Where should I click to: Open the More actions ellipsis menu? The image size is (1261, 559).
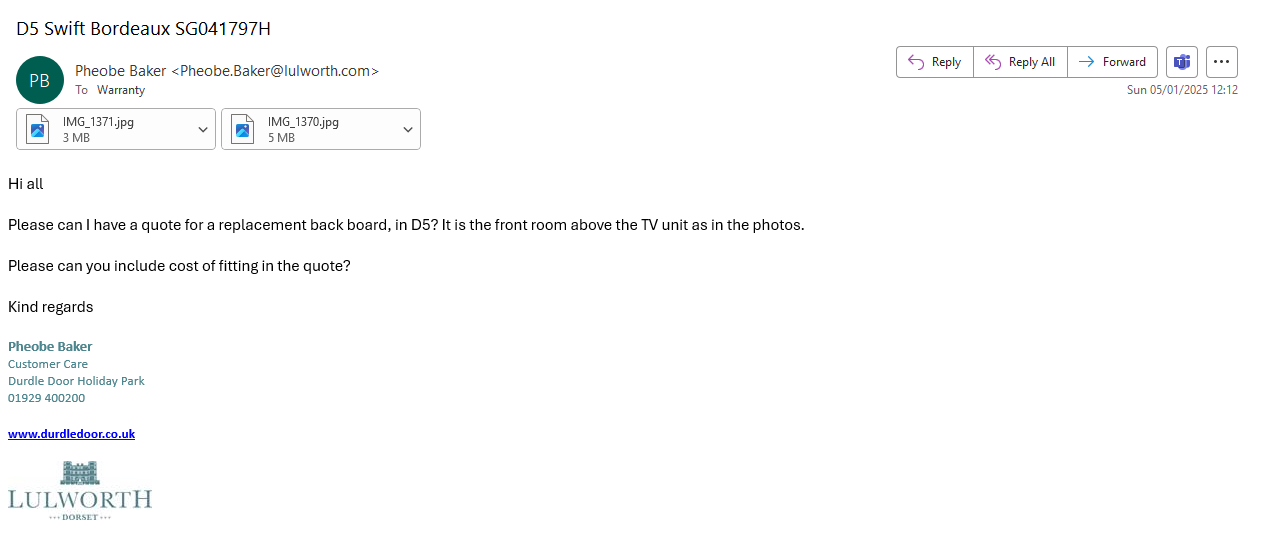point(1221,62)
